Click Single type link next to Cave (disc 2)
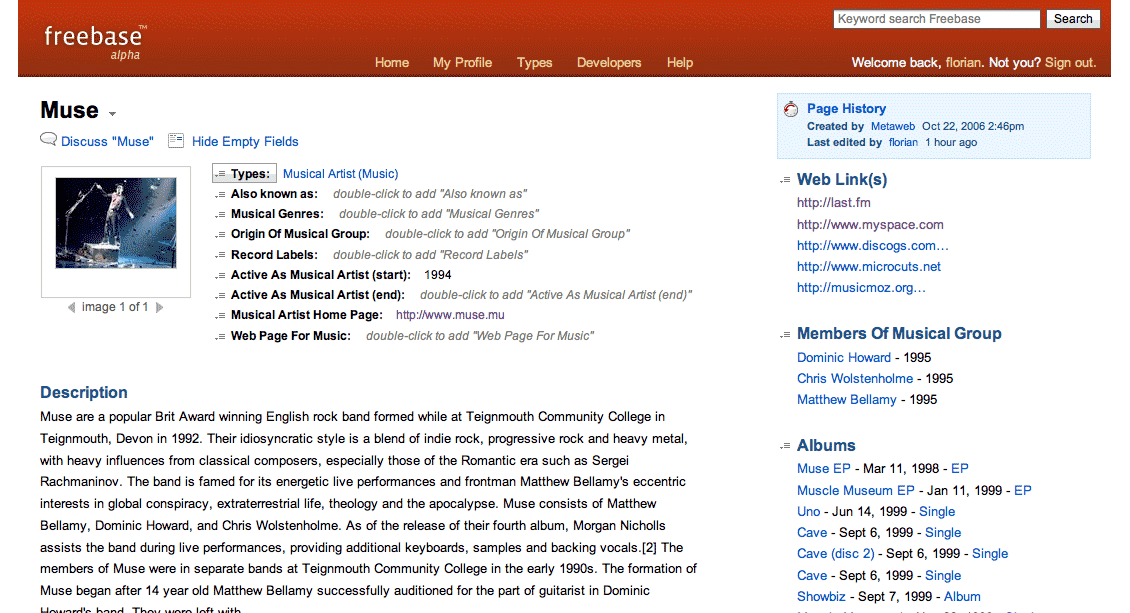 tap(990, 554)
